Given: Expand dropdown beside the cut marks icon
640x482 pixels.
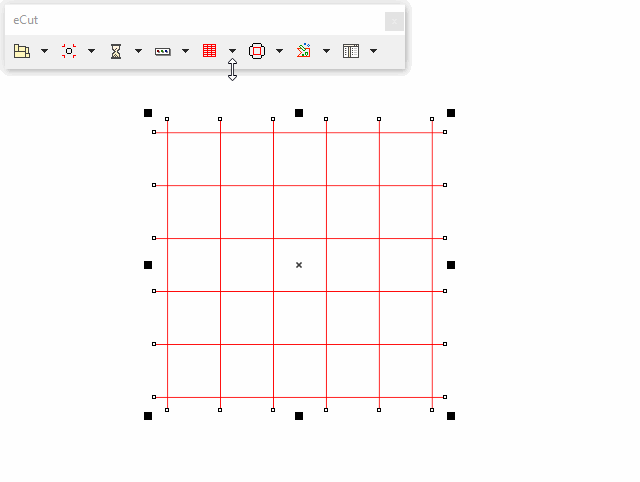Looking at the screenshot, I should (x=91, y=51).
